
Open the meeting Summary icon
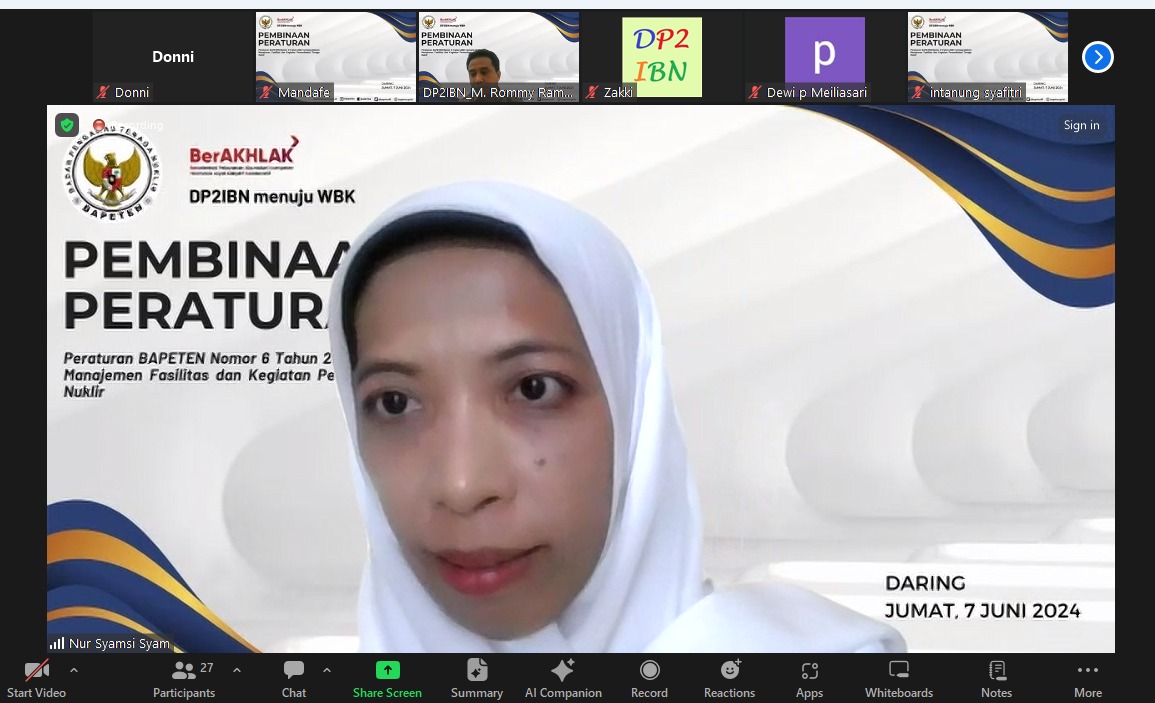coord(477,670)
